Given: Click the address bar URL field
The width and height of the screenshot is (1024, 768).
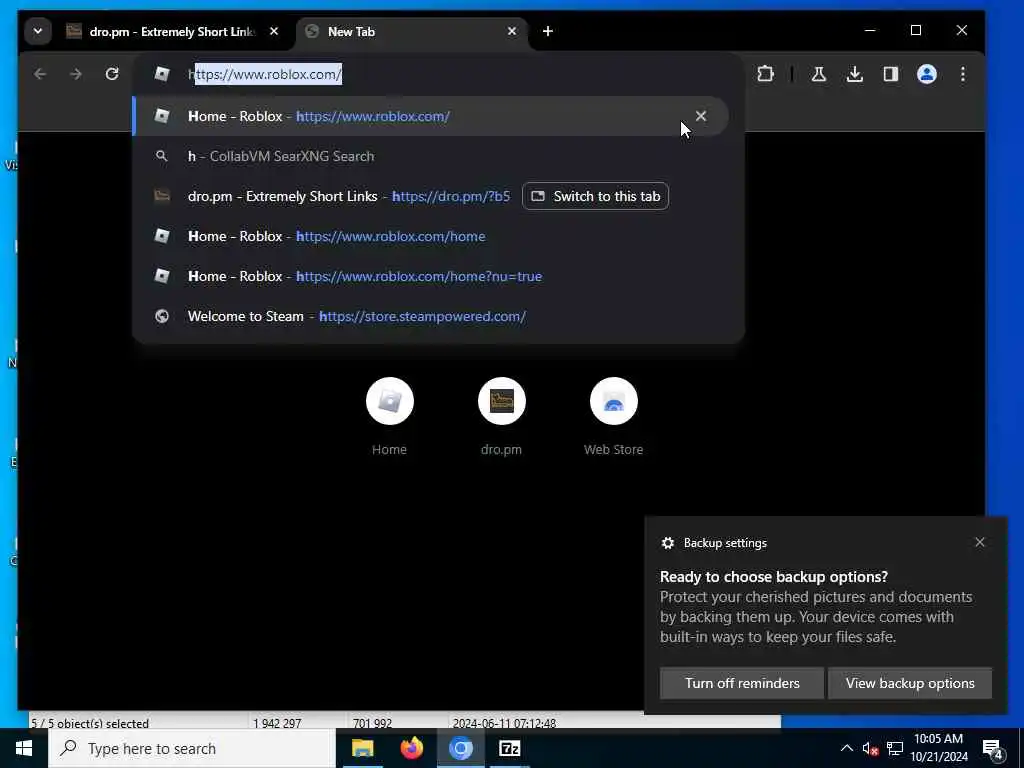Looking at the screenshot, I should click(438, 74).
